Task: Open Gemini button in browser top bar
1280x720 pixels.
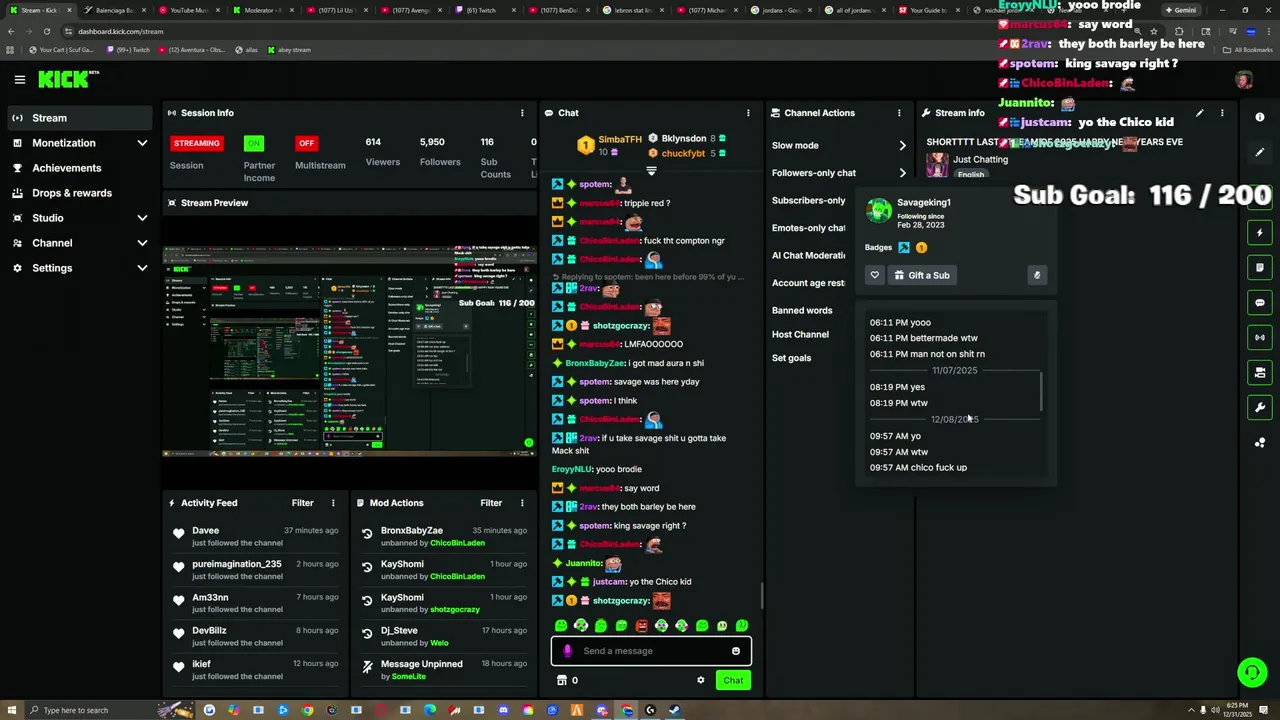Action: (1180, 10)
